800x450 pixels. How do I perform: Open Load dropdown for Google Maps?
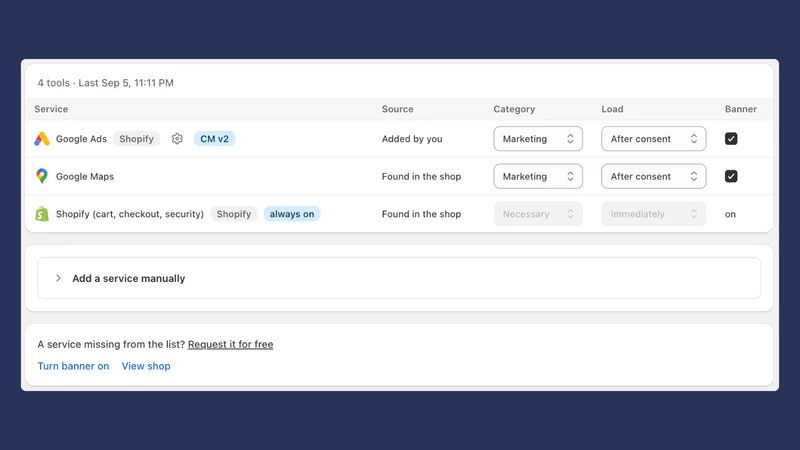coord(654,176)
